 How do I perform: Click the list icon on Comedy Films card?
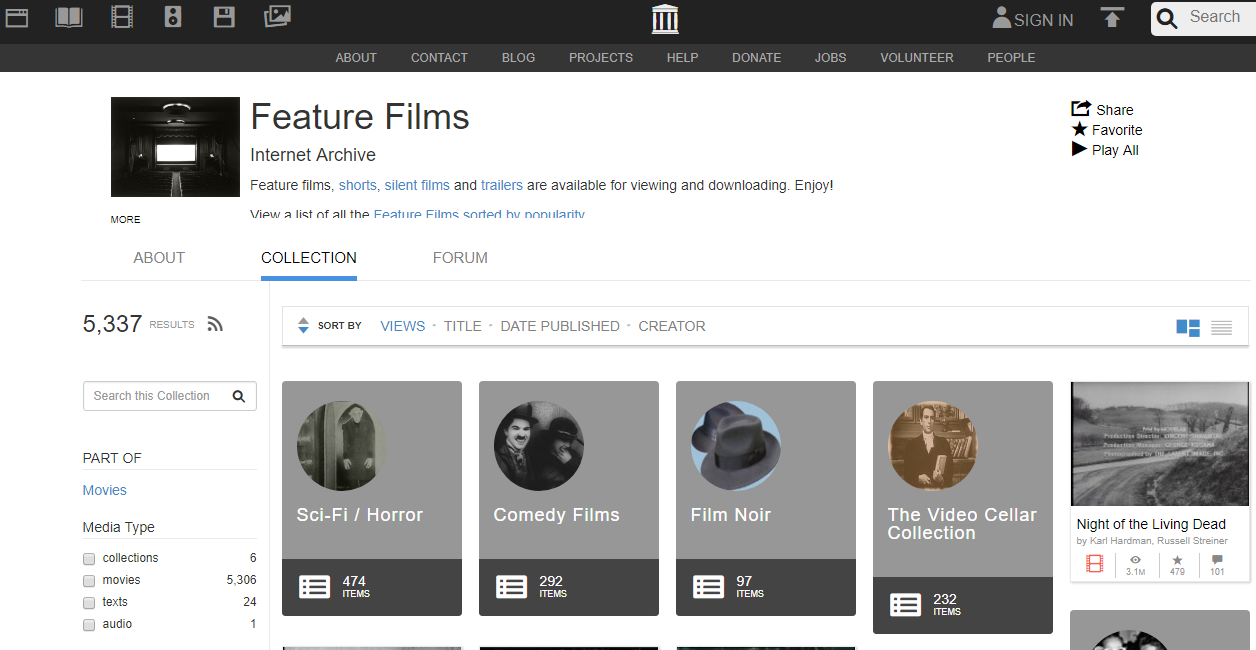[511, 587]
